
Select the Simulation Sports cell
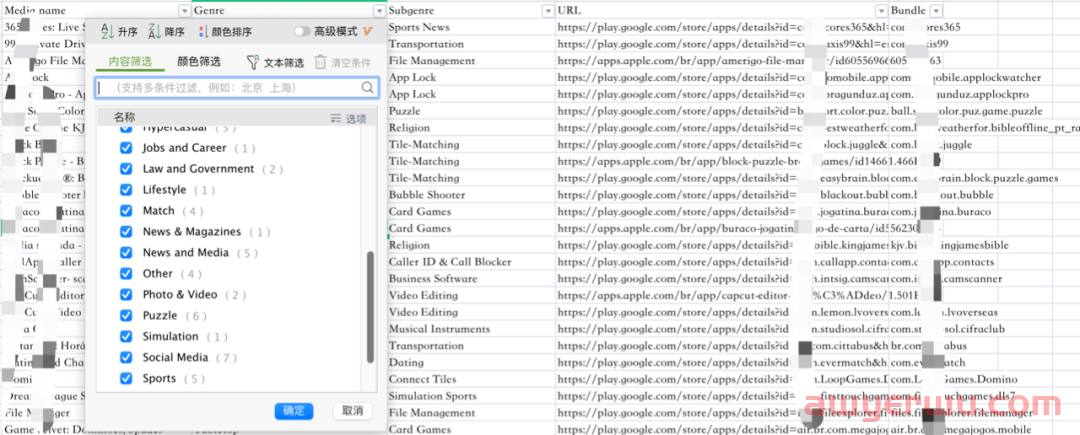(471, 396)
